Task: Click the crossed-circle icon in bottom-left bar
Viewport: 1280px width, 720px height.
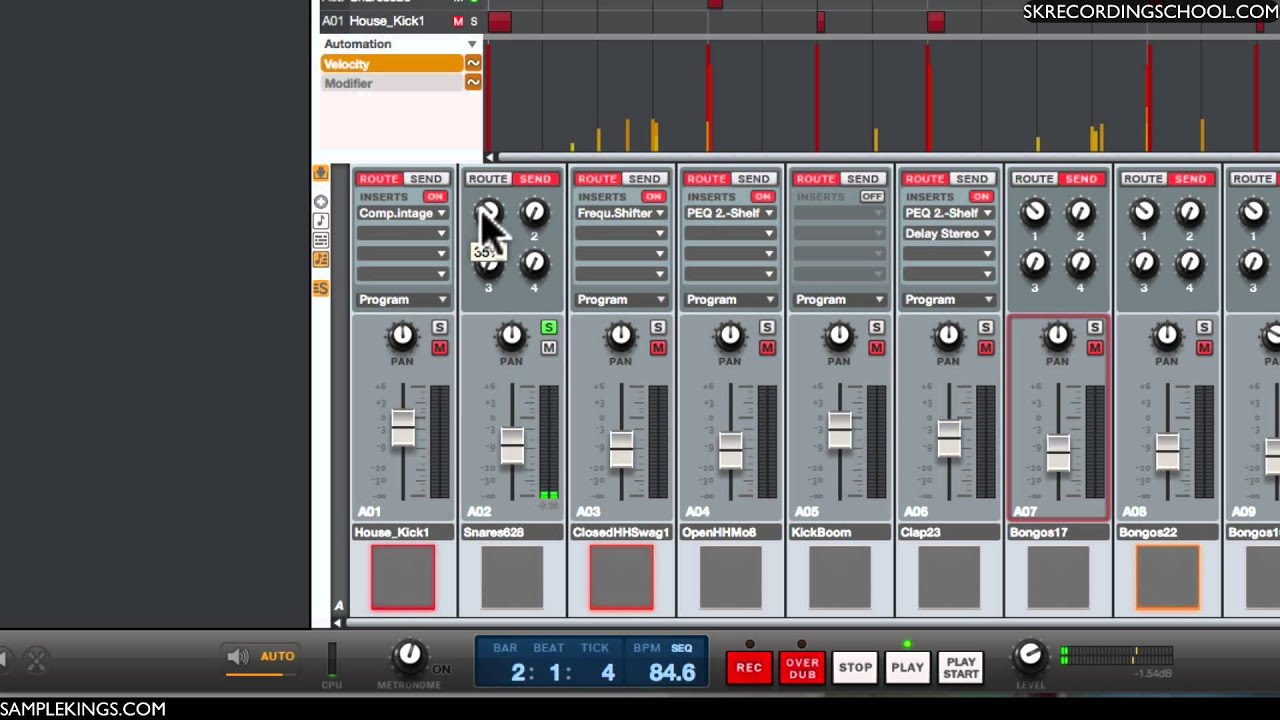Action: [36, 659]
